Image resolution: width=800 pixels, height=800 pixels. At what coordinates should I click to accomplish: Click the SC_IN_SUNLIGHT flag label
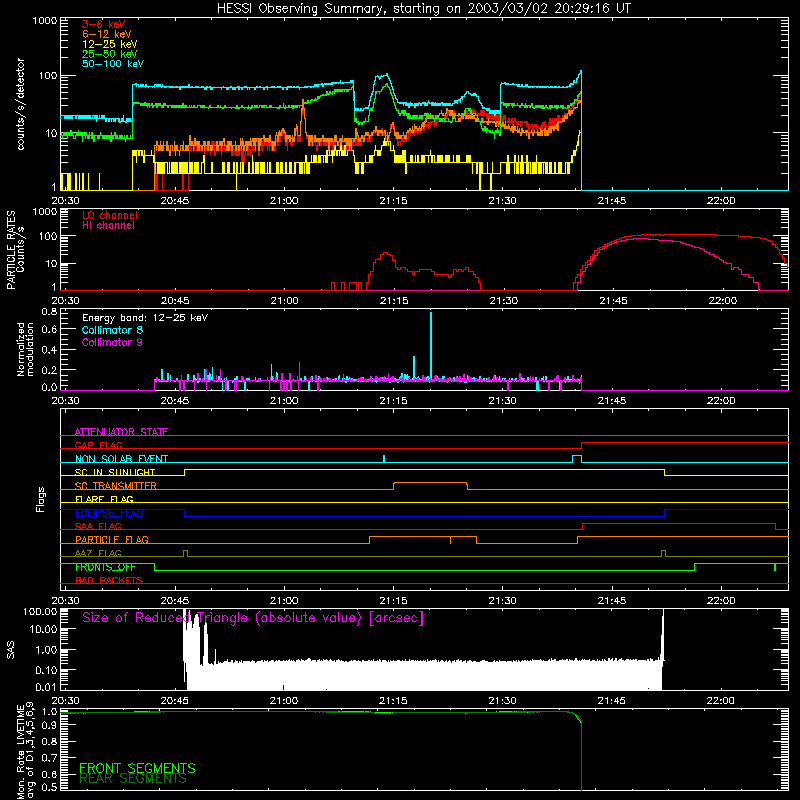pos(115,472)
